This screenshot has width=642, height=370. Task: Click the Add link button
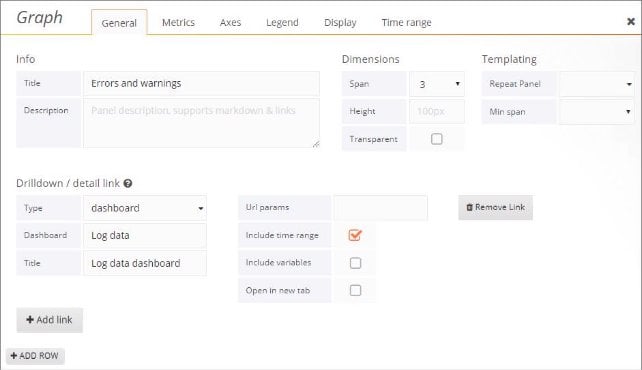[x=50, y=320]
